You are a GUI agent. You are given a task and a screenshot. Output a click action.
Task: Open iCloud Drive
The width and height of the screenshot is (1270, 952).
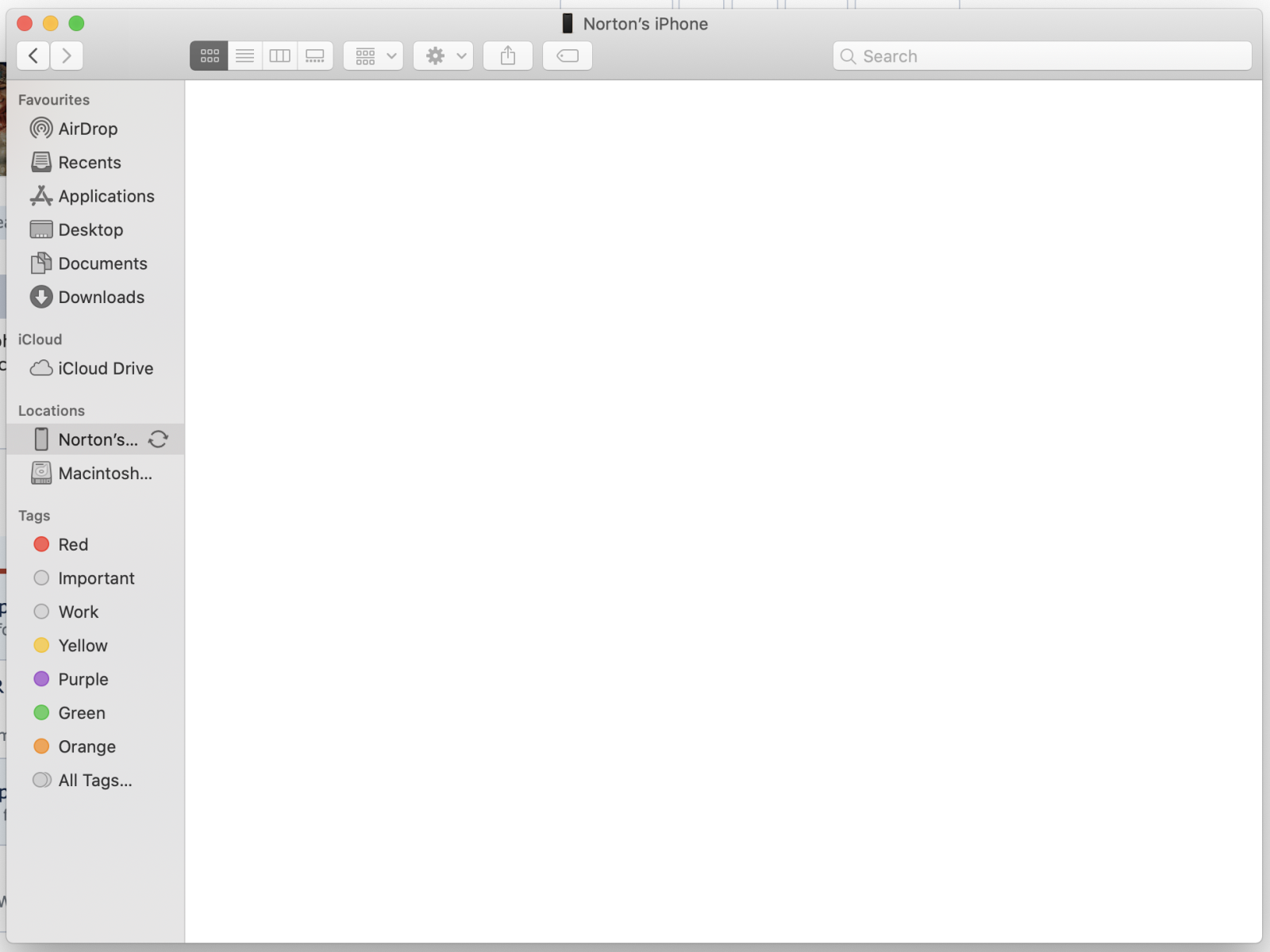point(95,368)
